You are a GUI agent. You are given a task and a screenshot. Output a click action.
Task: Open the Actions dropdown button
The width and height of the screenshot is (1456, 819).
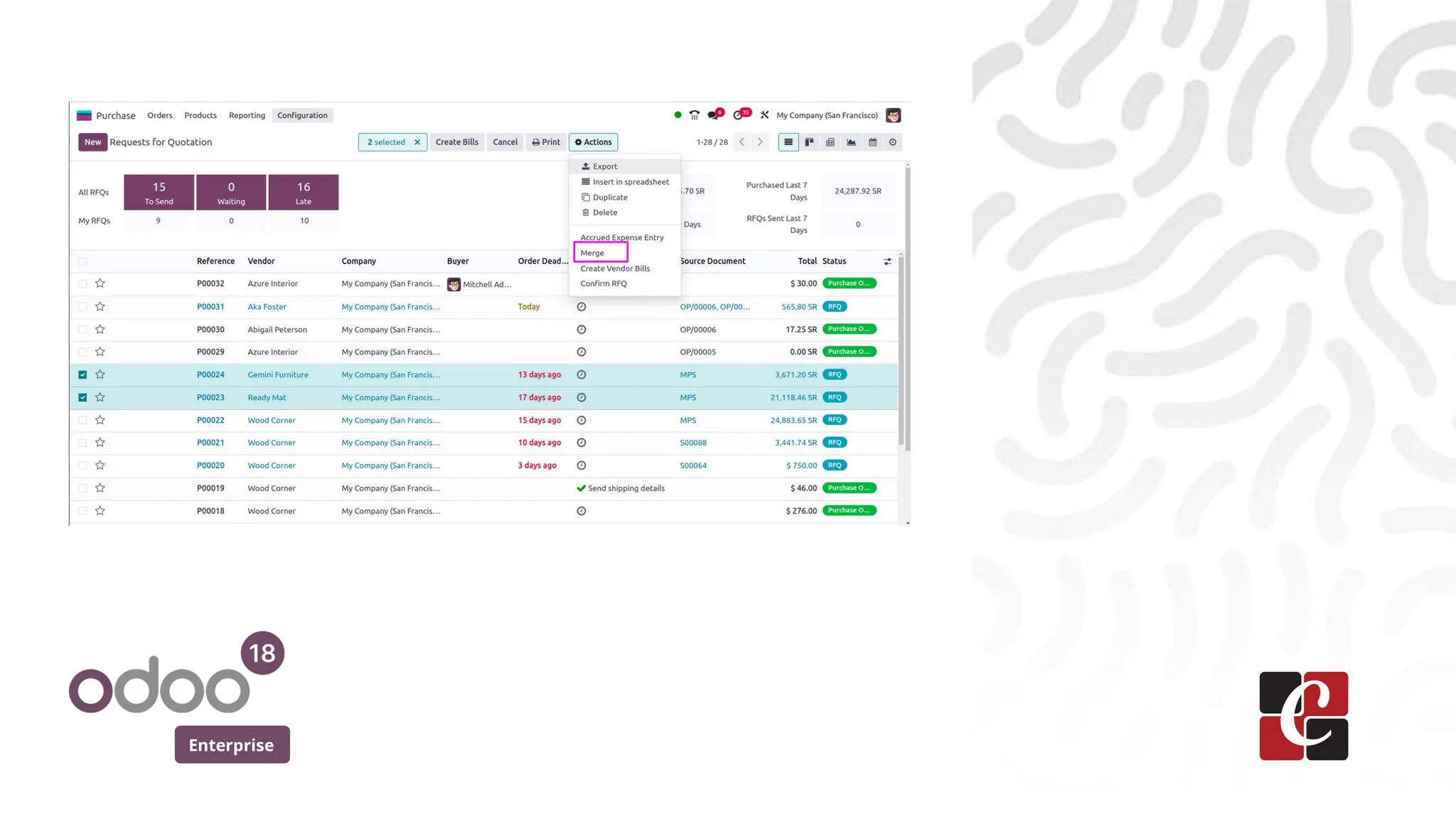pos(593,142)
